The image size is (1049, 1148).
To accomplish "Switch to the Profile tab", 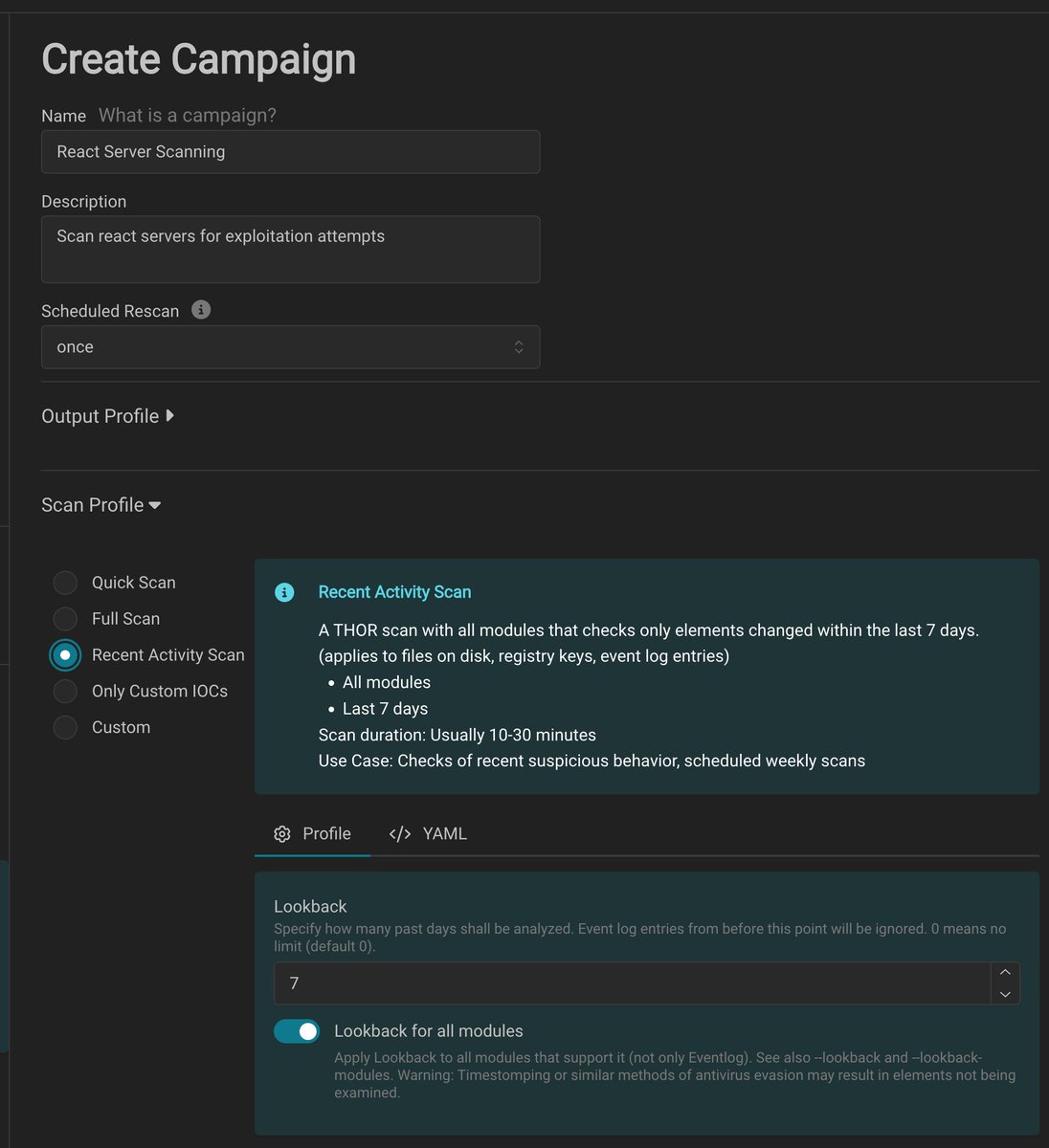I will point(312,834).
